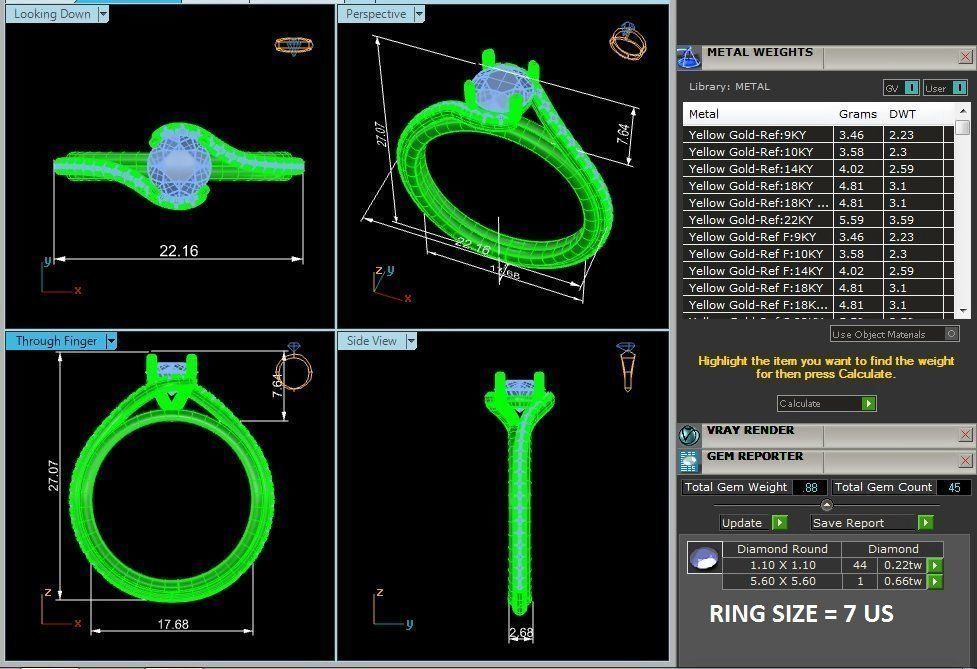Click the orange ring gizmo in Side View viewport

tap(626, 367)
